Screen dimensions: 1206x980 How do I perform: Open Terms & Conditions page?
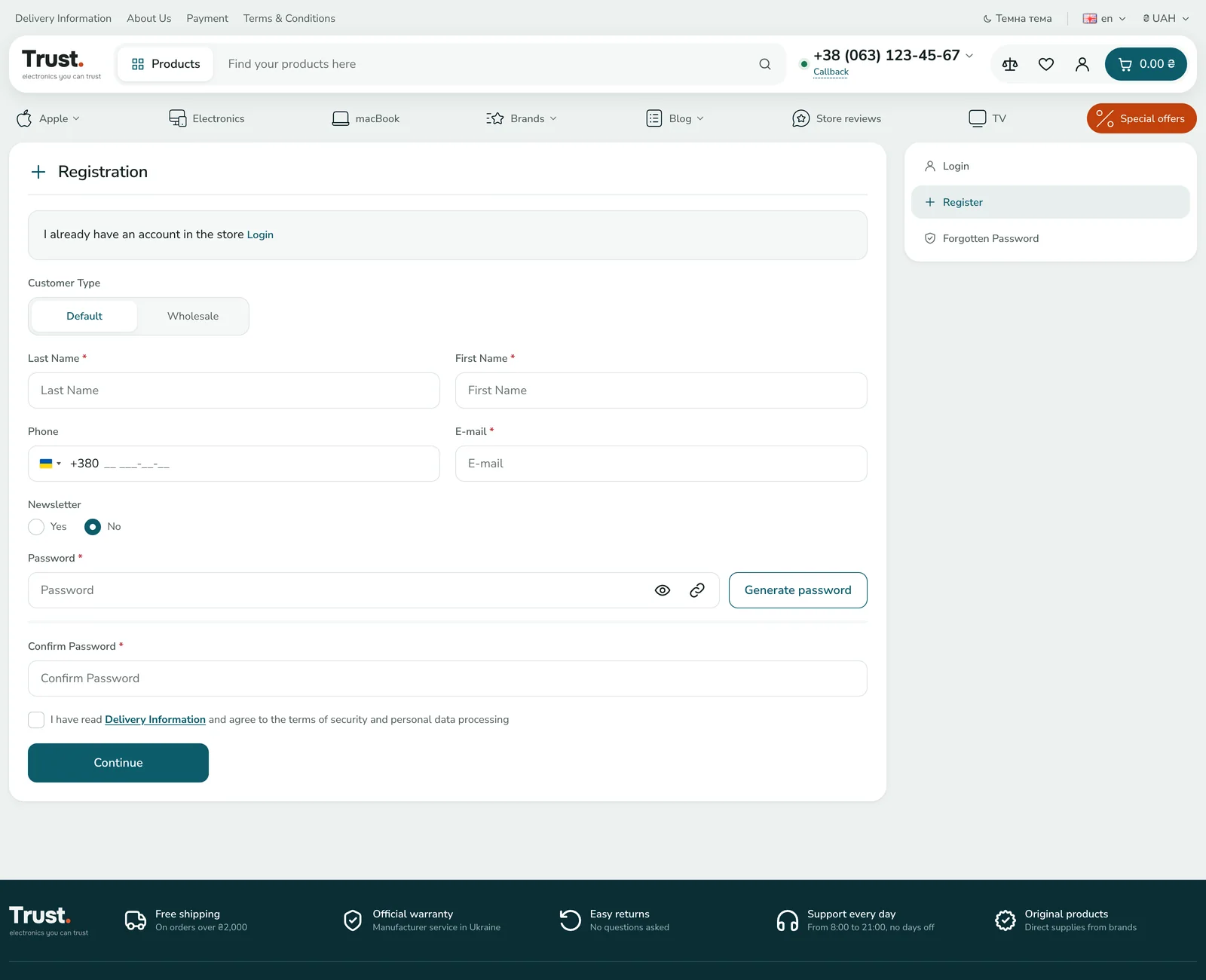click(289, 18)
